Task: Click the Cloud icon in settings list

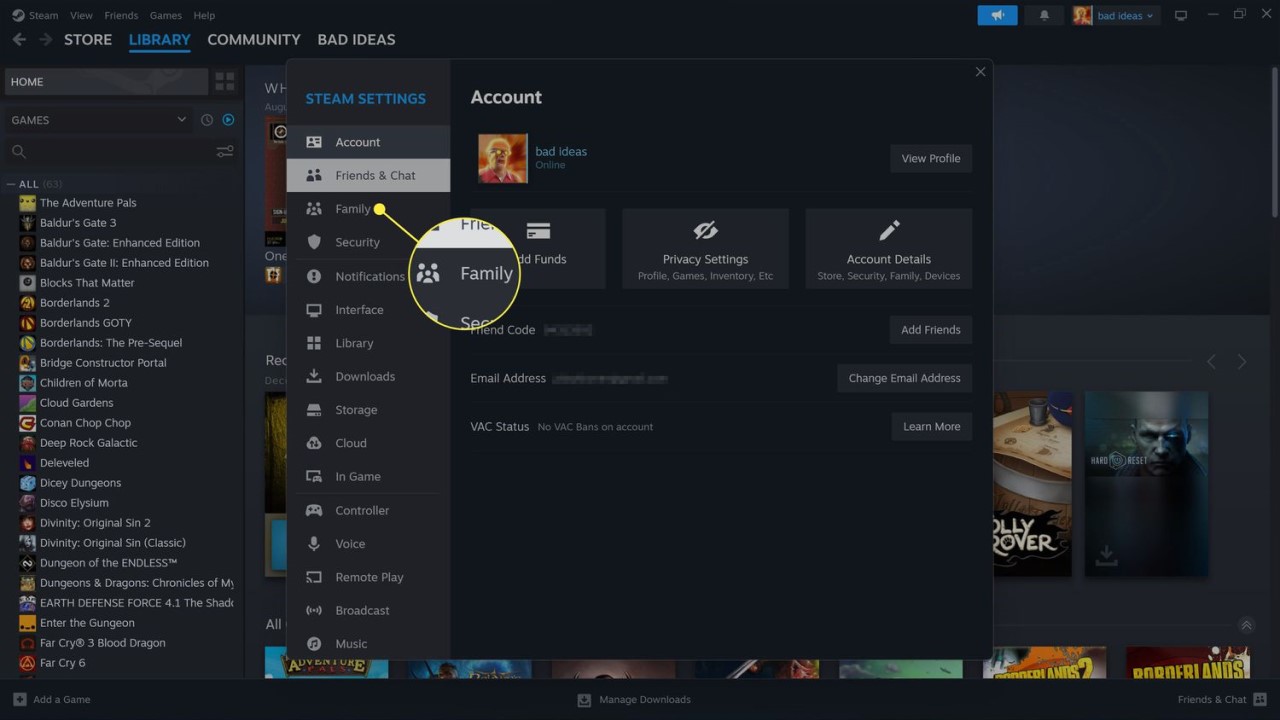Action: 314,443
